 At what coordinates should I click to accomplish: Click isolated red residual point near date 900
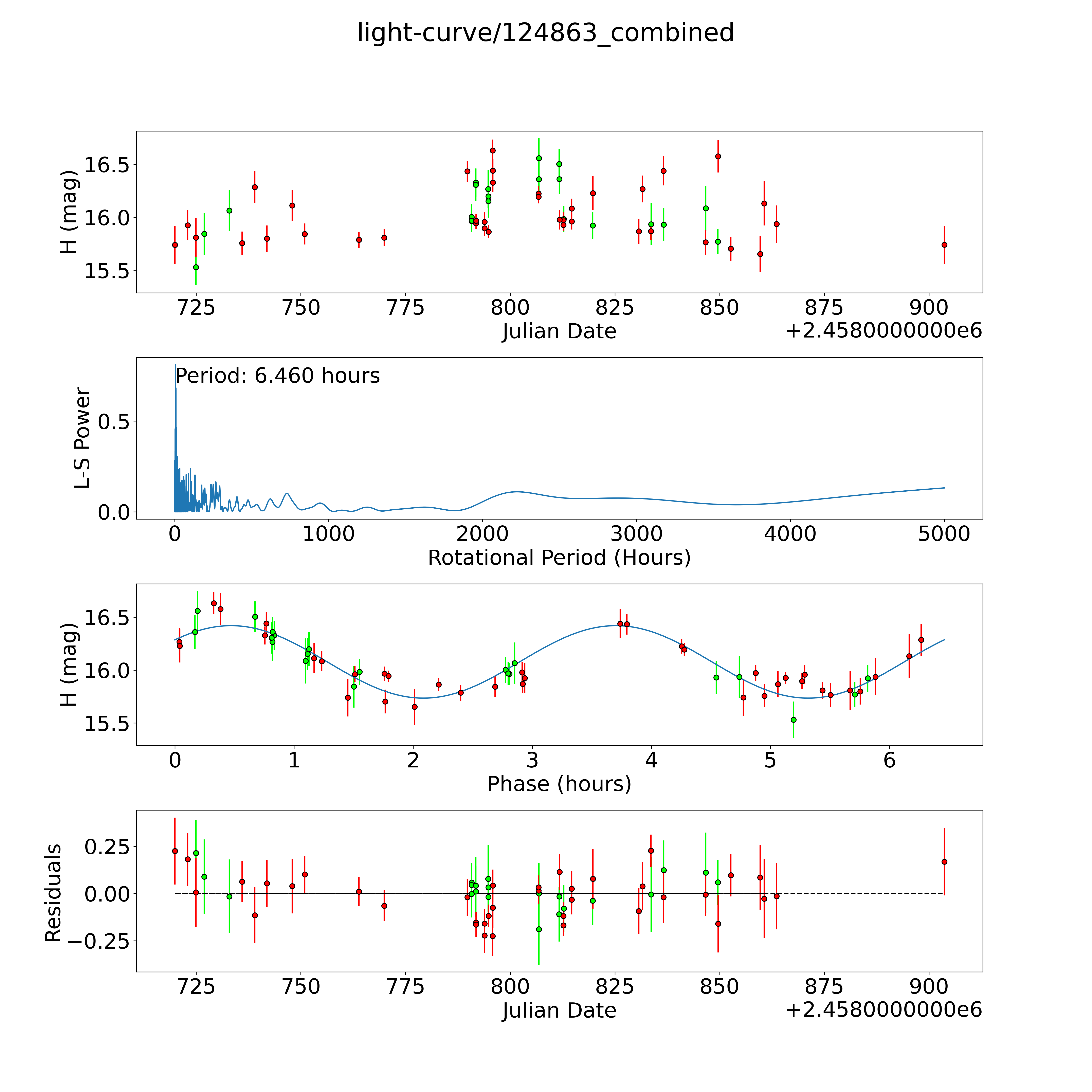[x=944, y=862]
